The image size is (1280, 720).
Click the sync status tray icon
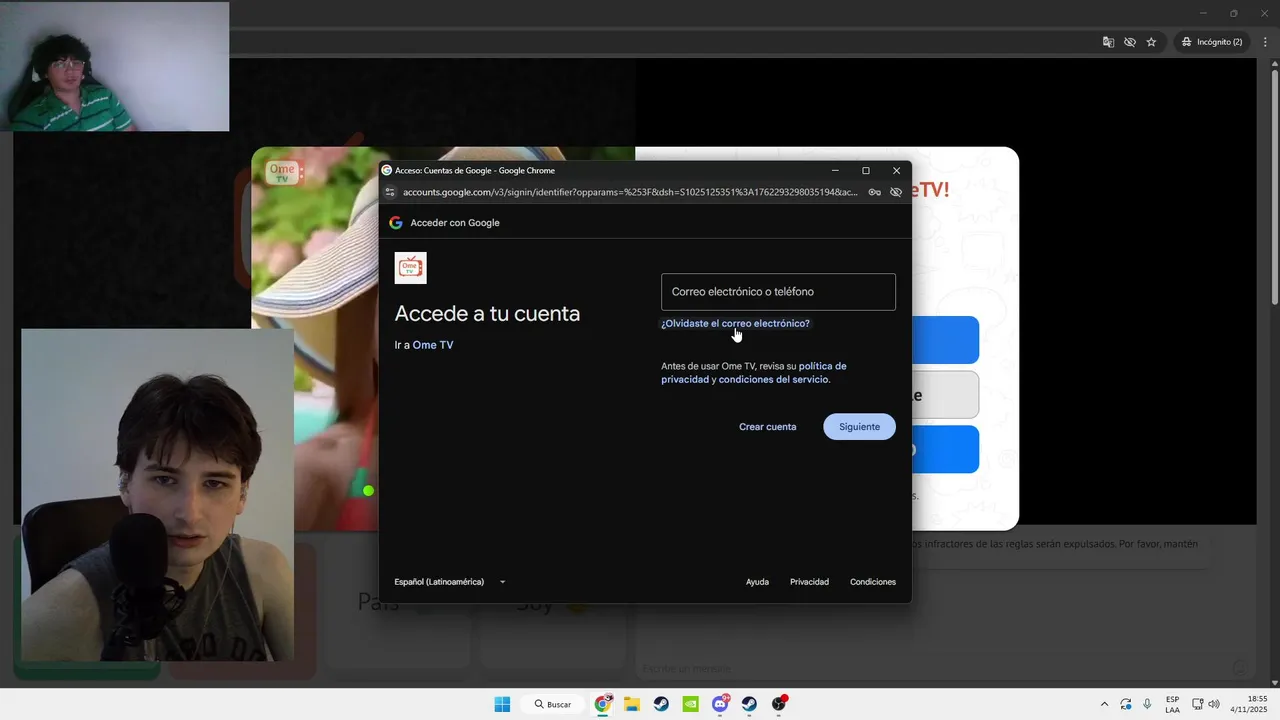pos(1126,704)
